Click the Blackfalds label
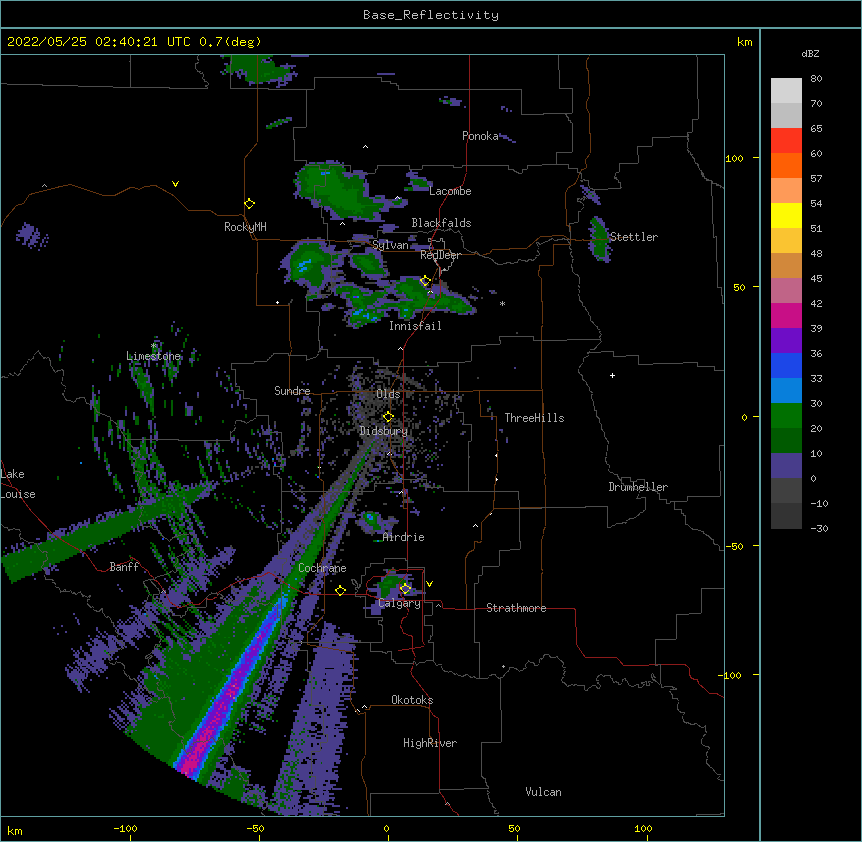 pyautogui.click(x=441, y=223)
